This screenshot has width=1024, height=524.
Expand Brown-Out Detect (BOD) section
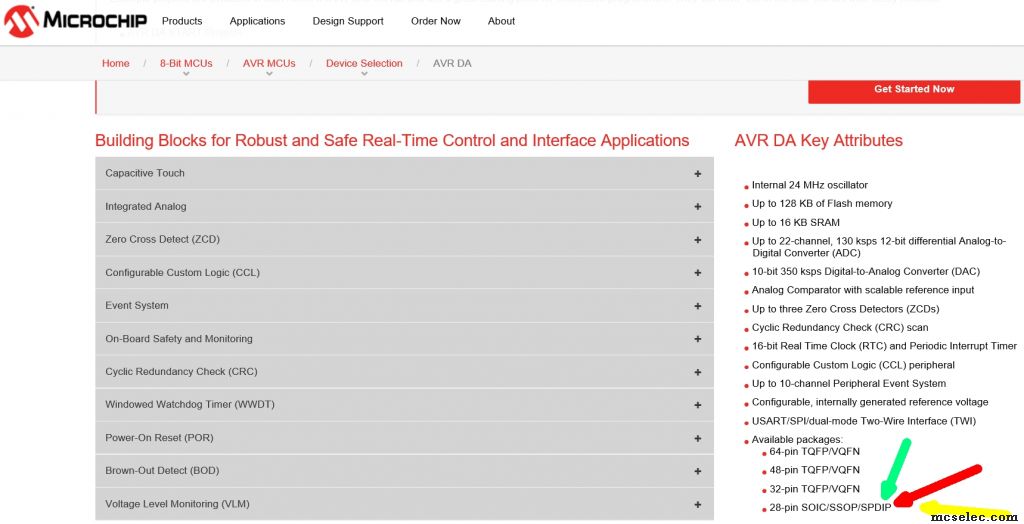point(404,470)
